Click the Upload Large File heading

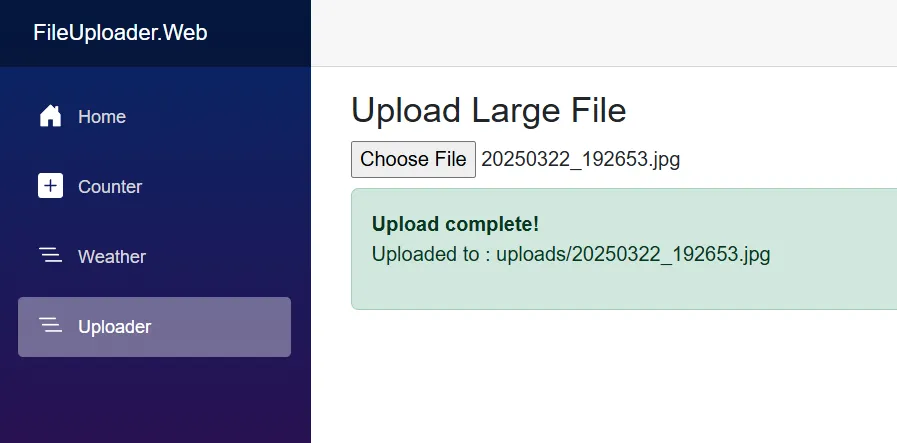(489, 110)
